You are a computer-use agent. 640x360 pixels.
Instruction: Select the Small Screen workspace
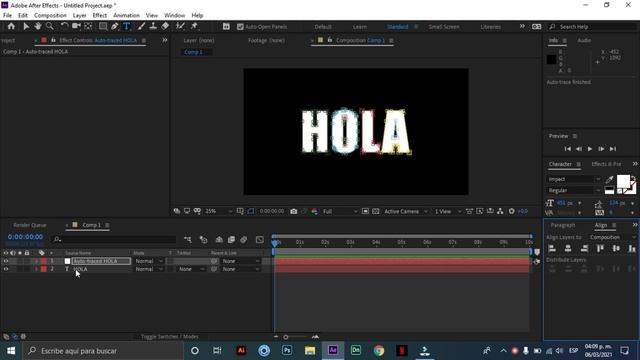pos(444,27)
